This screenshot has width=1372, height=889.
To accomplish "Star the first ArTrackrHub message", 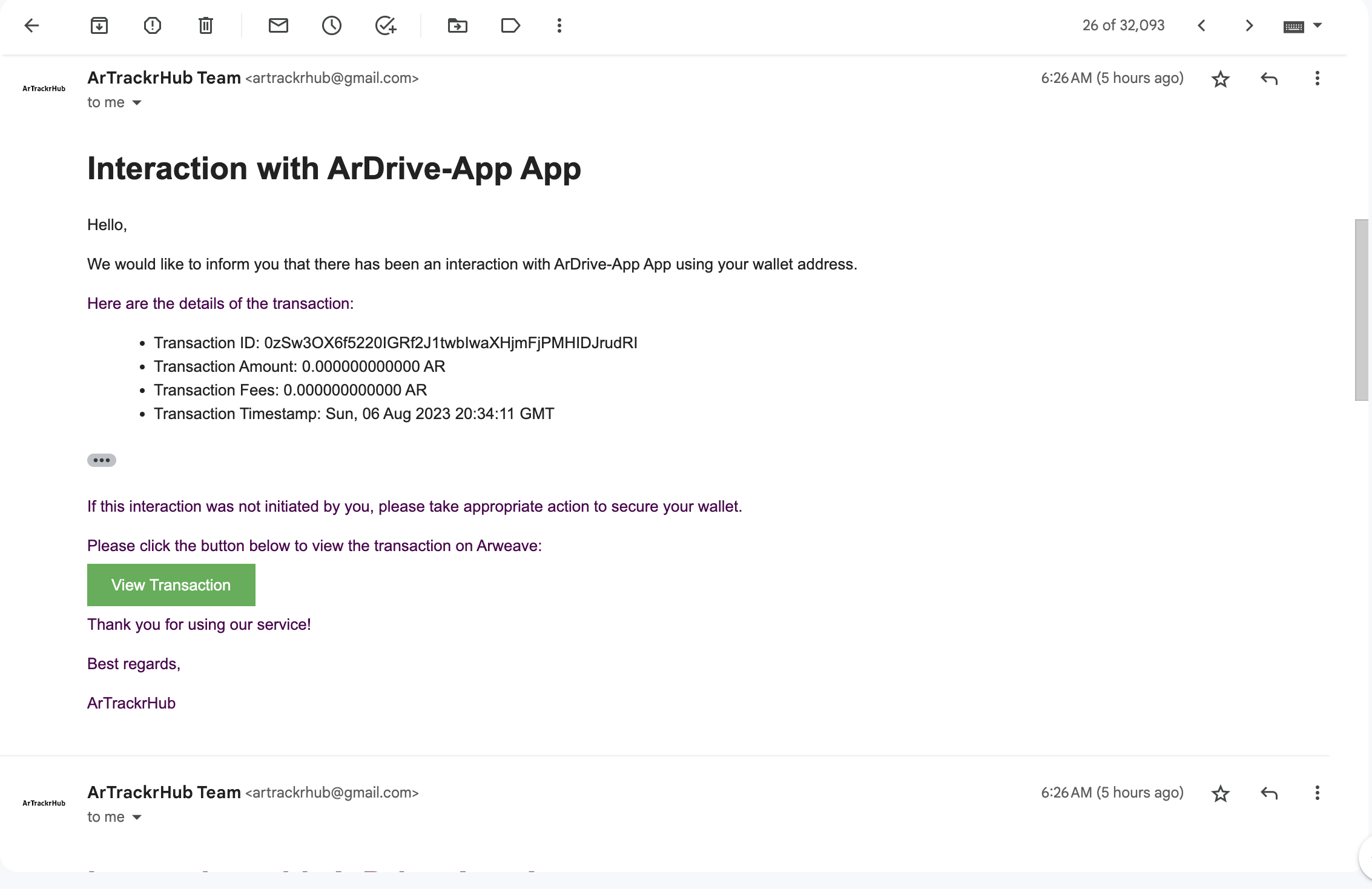I will [x=1220, y=79].
